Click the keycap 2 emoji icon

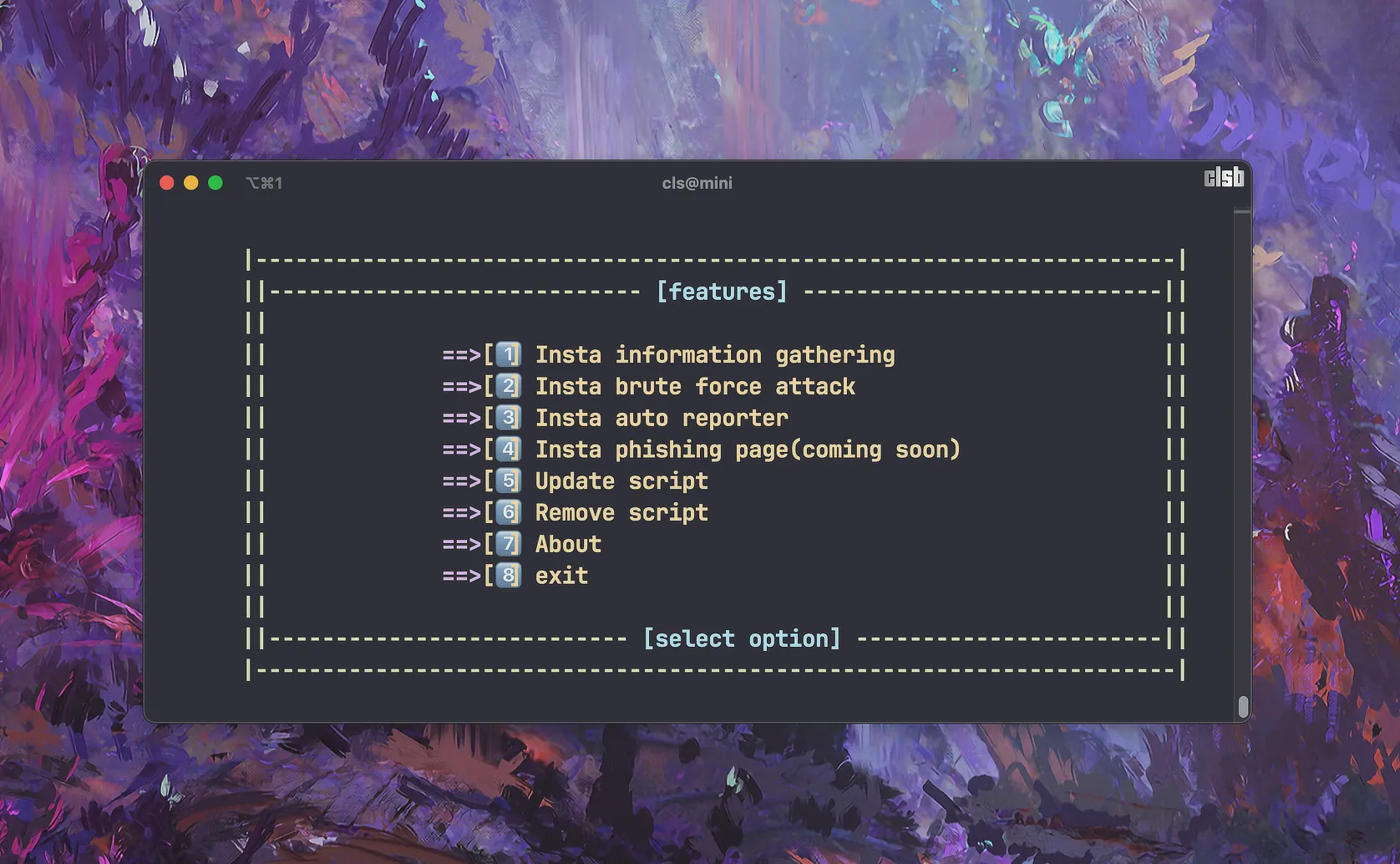tap(508, 387)
